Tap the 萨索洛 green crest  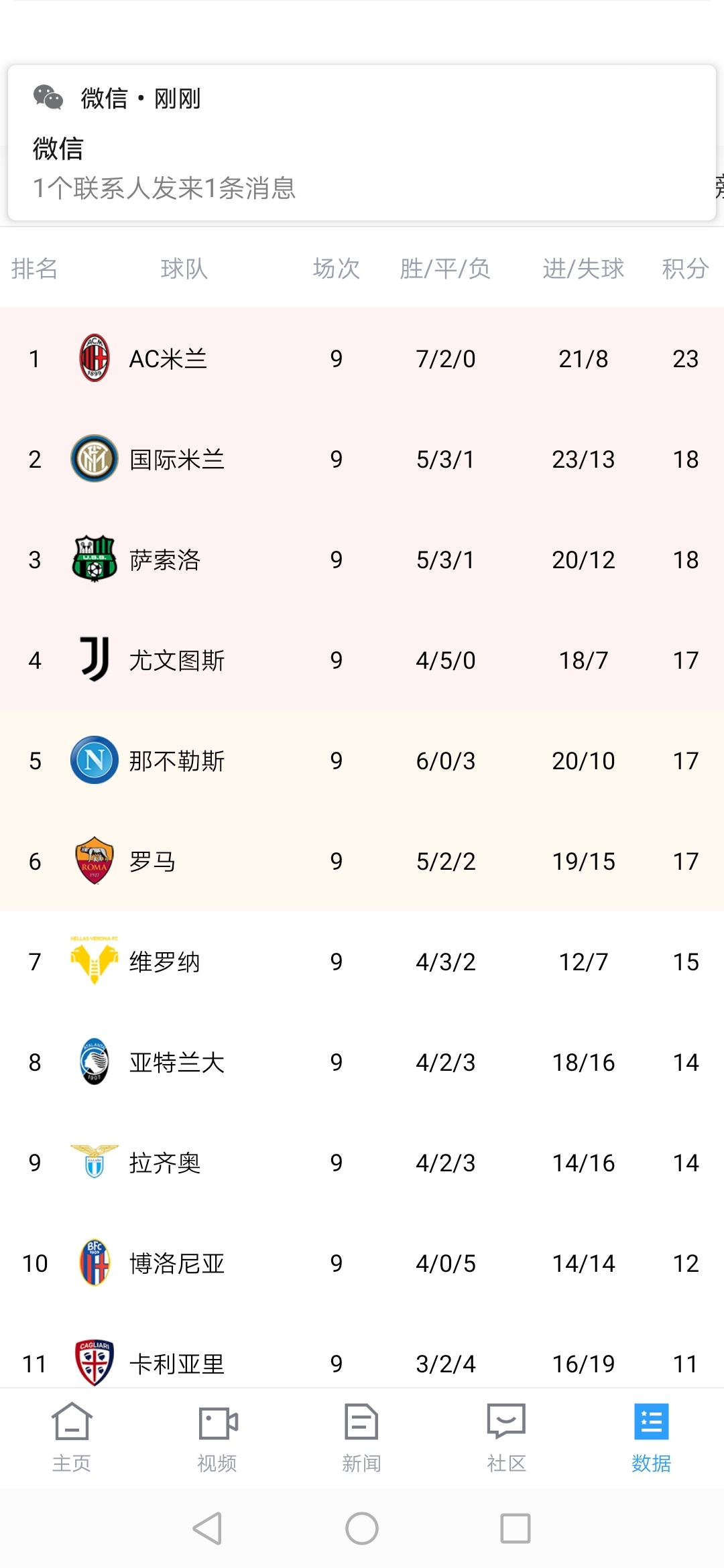(95, 558)
